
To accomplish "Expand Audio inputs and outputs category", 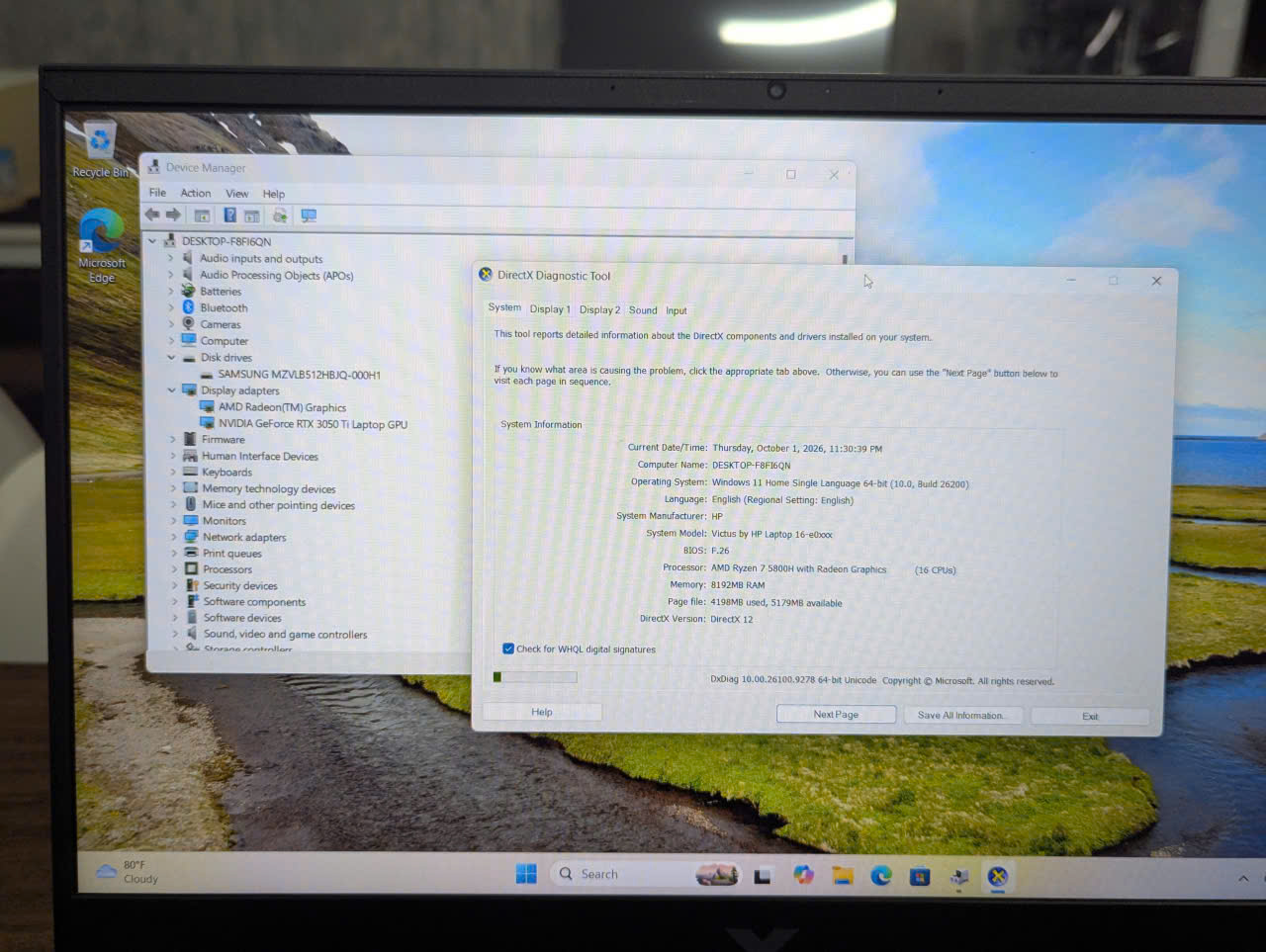I will click(170, 258).
